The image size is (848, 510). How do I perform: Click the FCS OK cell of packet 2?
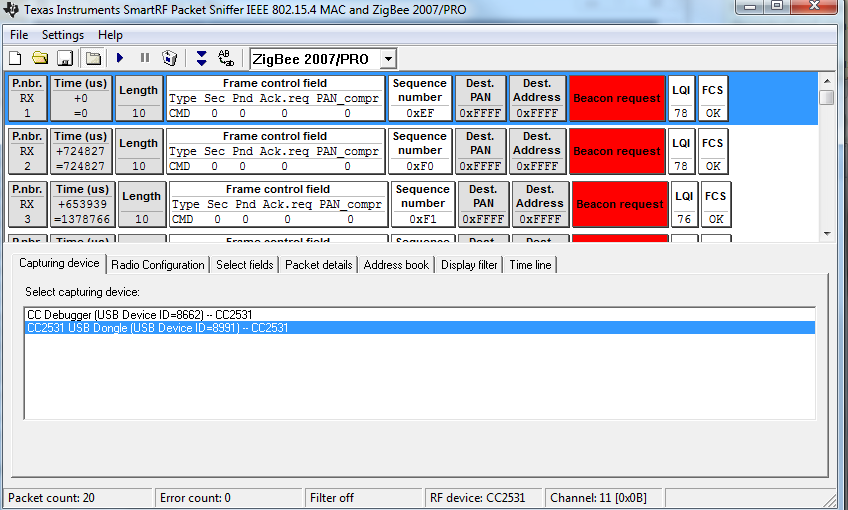[x=713, y=151]
